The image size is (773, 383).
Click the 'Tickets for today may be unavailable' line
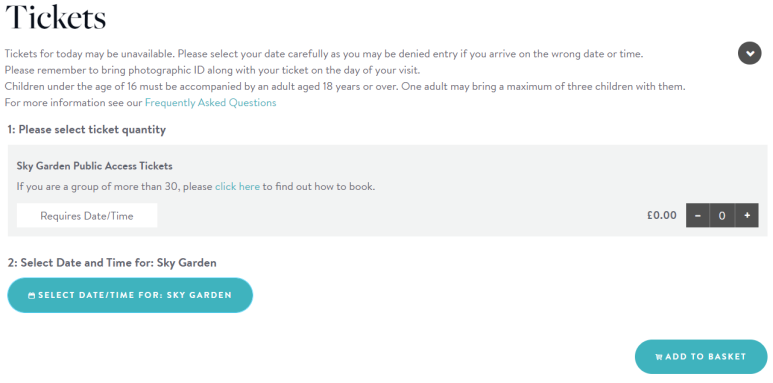pos(324,54)
